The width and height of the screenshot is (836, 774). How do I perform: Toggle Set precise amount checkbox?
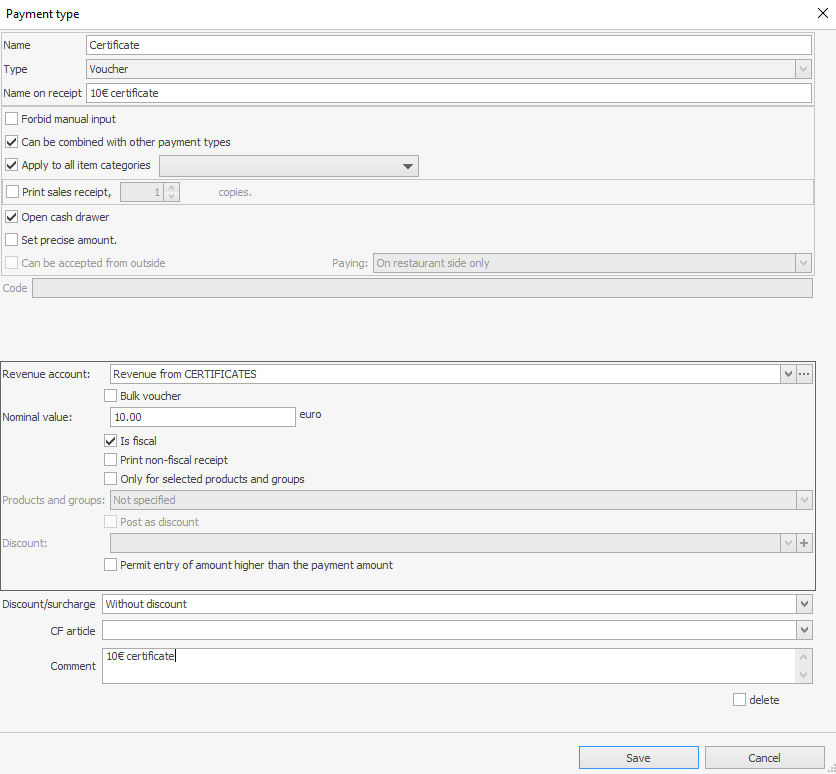tap(12, 240)
